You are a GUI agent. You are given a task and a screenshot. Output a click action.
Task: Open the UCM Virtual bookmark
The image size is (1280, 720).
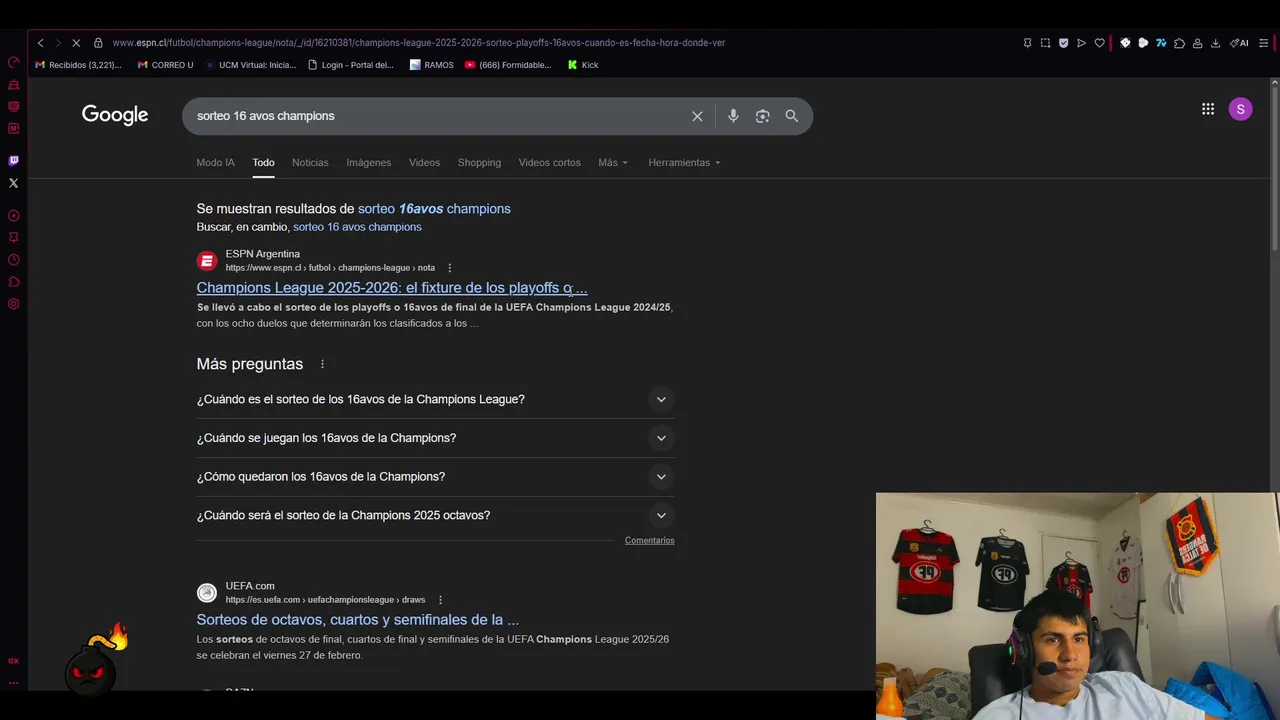point(251,65)
